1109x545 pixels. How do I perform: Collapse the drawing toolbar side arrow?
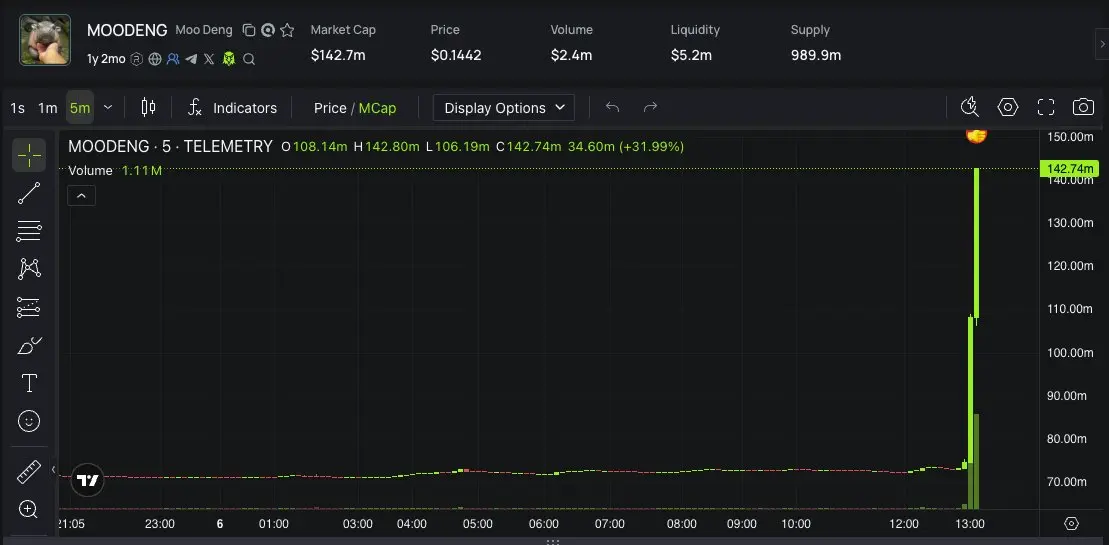click(x=53, y=469)
